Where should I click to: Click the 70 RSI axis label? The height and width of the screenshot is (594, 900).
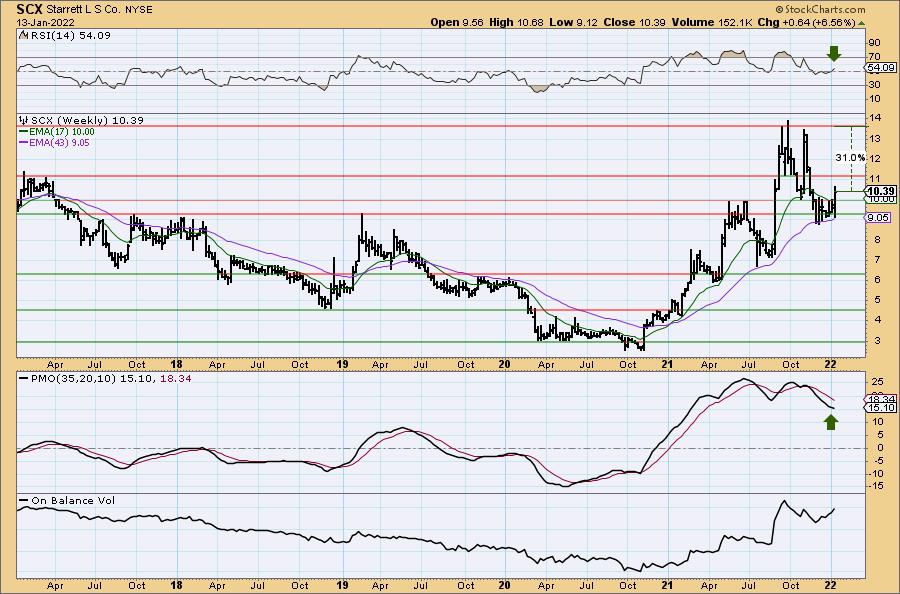click(875, 57)
